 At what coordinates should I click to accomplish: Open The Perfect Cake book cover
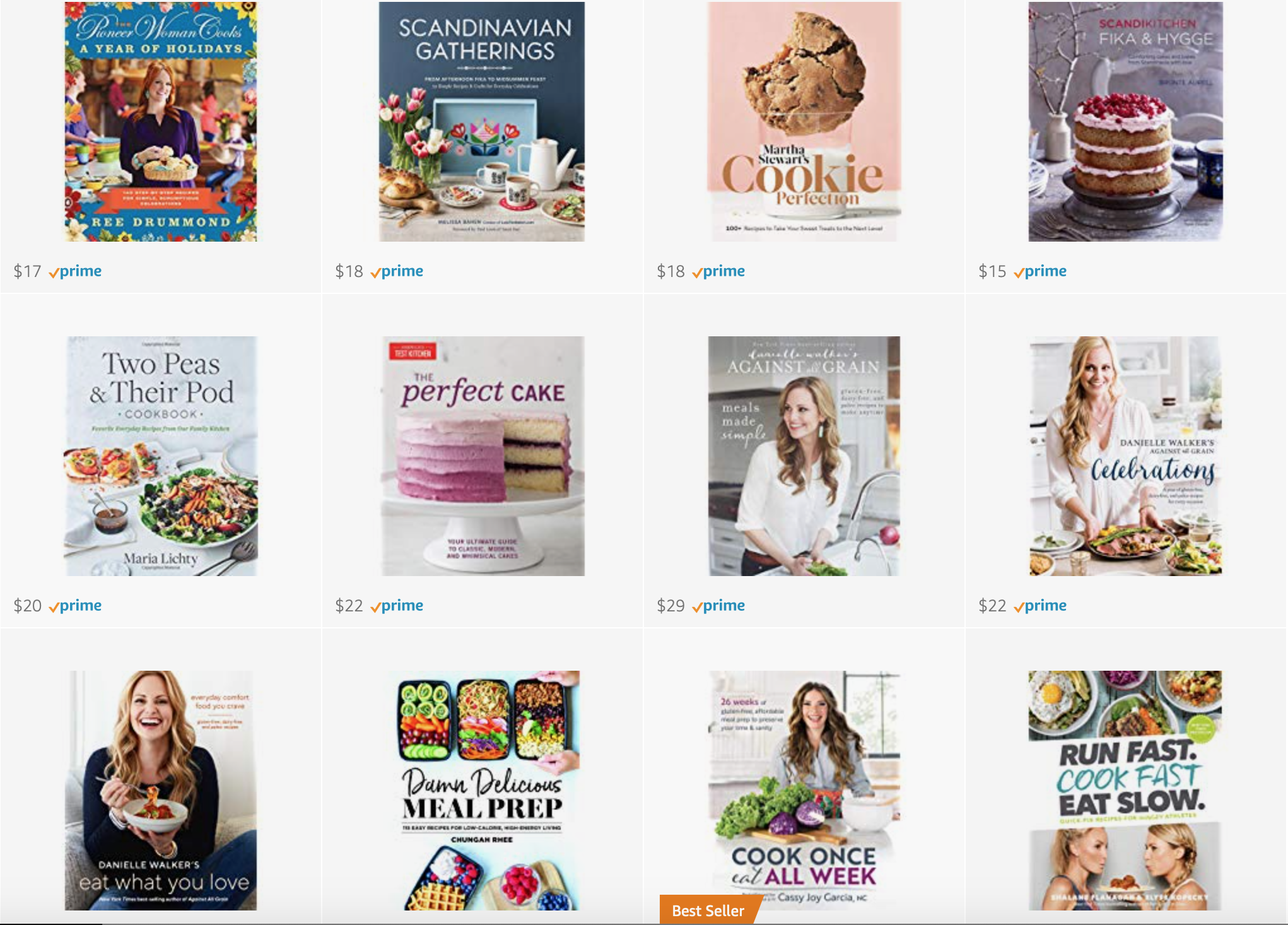tap(483, 456)
